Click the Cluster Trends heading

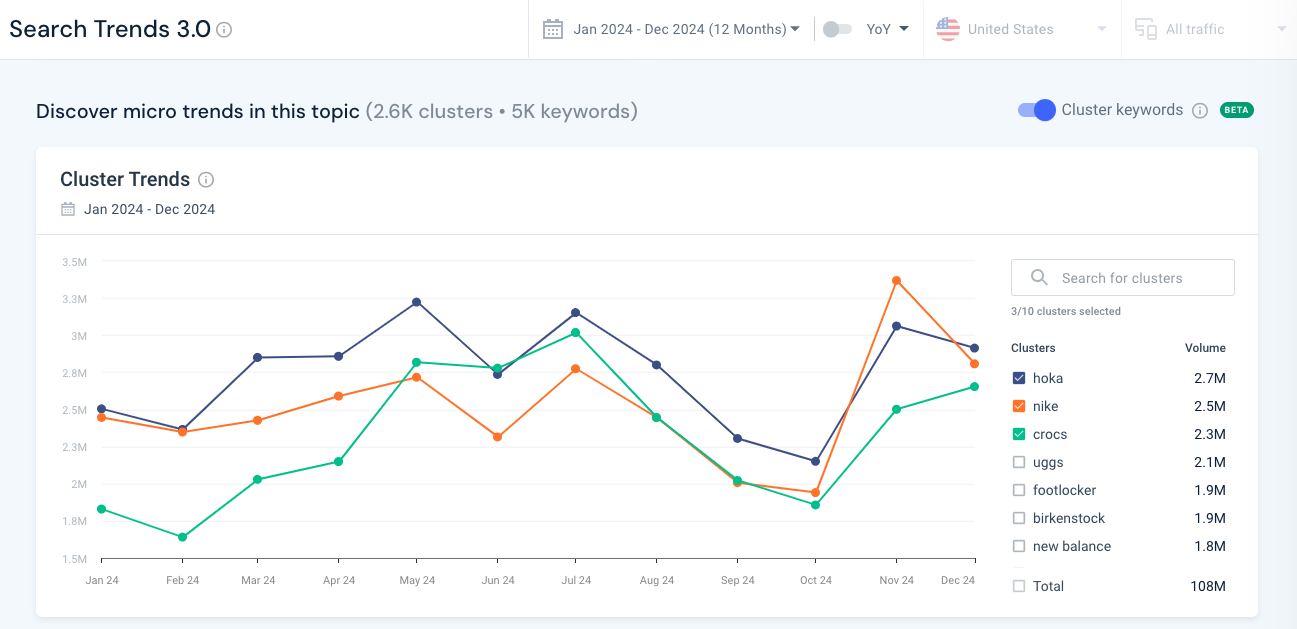pyautogui.click(x=125, y=180)
